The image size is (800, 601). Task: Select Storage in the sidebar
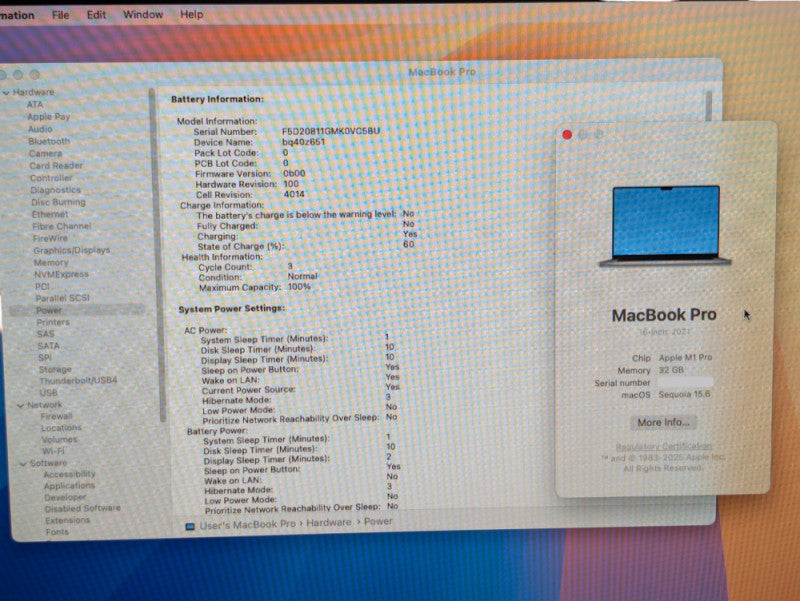pyautogui.click(x=55, y=369)
